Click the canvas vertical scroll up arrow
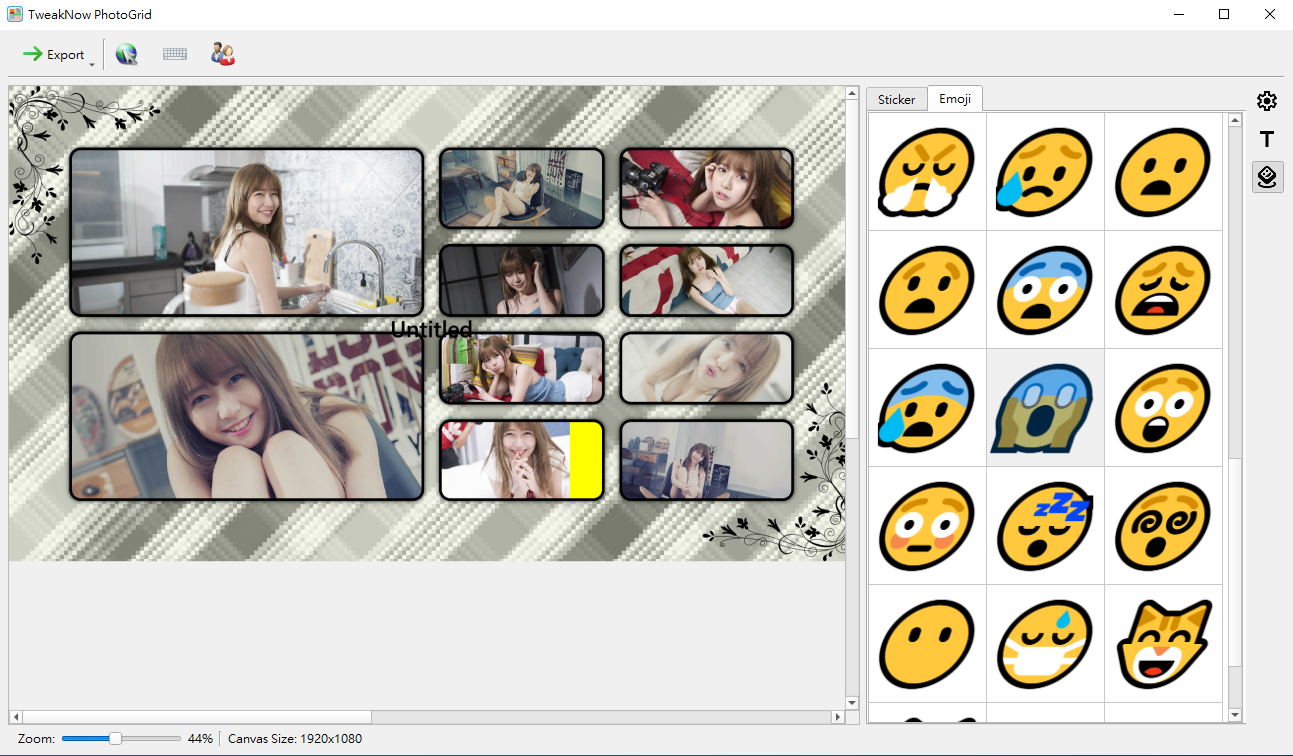Screen dimensions: 1293x756 tap(852, 94)
